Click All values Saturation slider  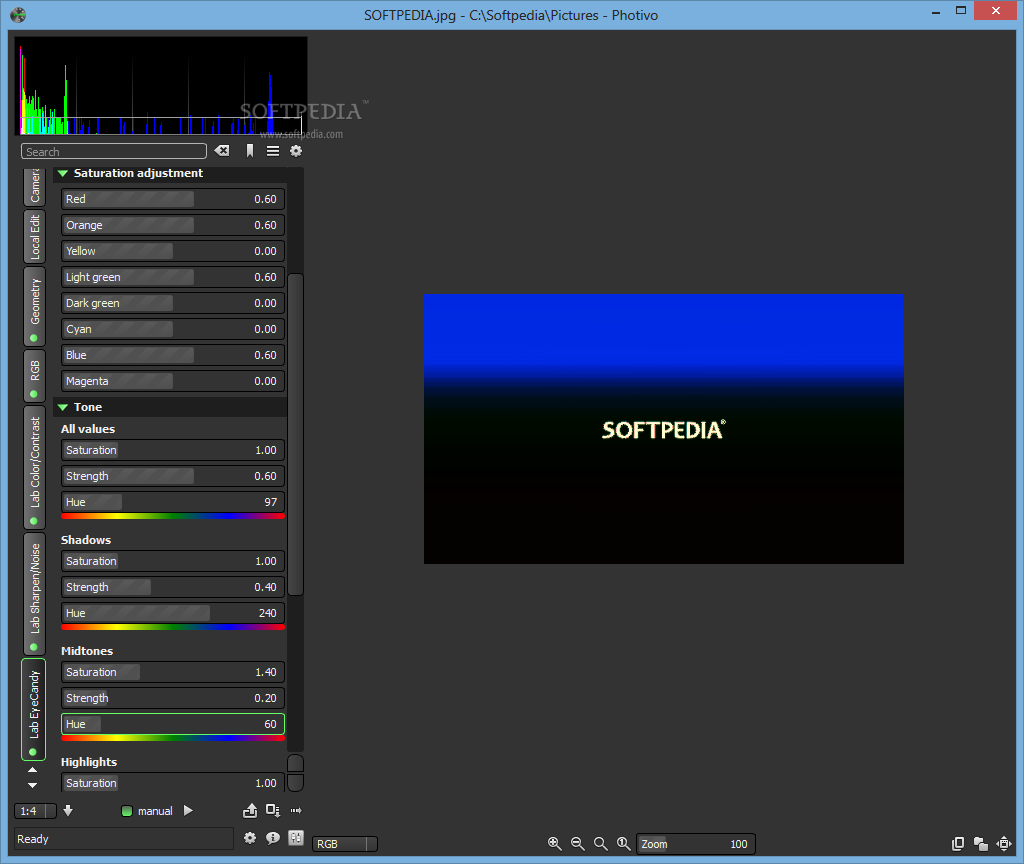tap(173, 450)
